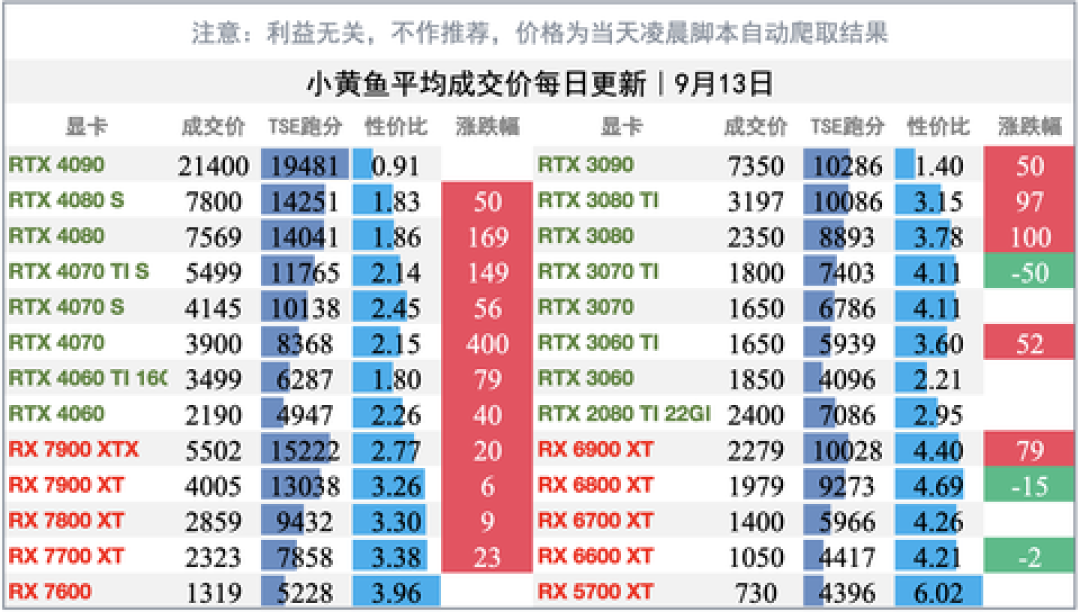Select the RX 7900 XT price 4005
Viewport: 1080px width, 612px height.
214,487
